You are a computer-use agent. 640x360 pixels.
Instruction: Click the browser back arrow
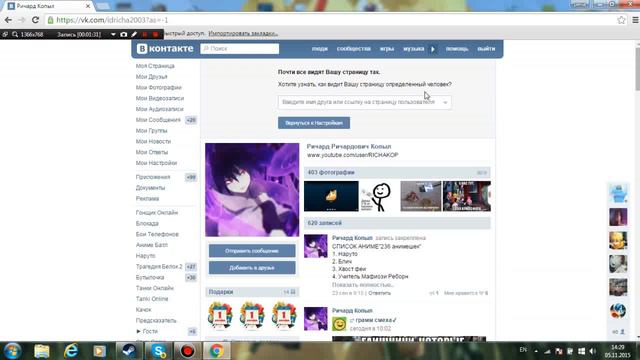tap(8, 20)
